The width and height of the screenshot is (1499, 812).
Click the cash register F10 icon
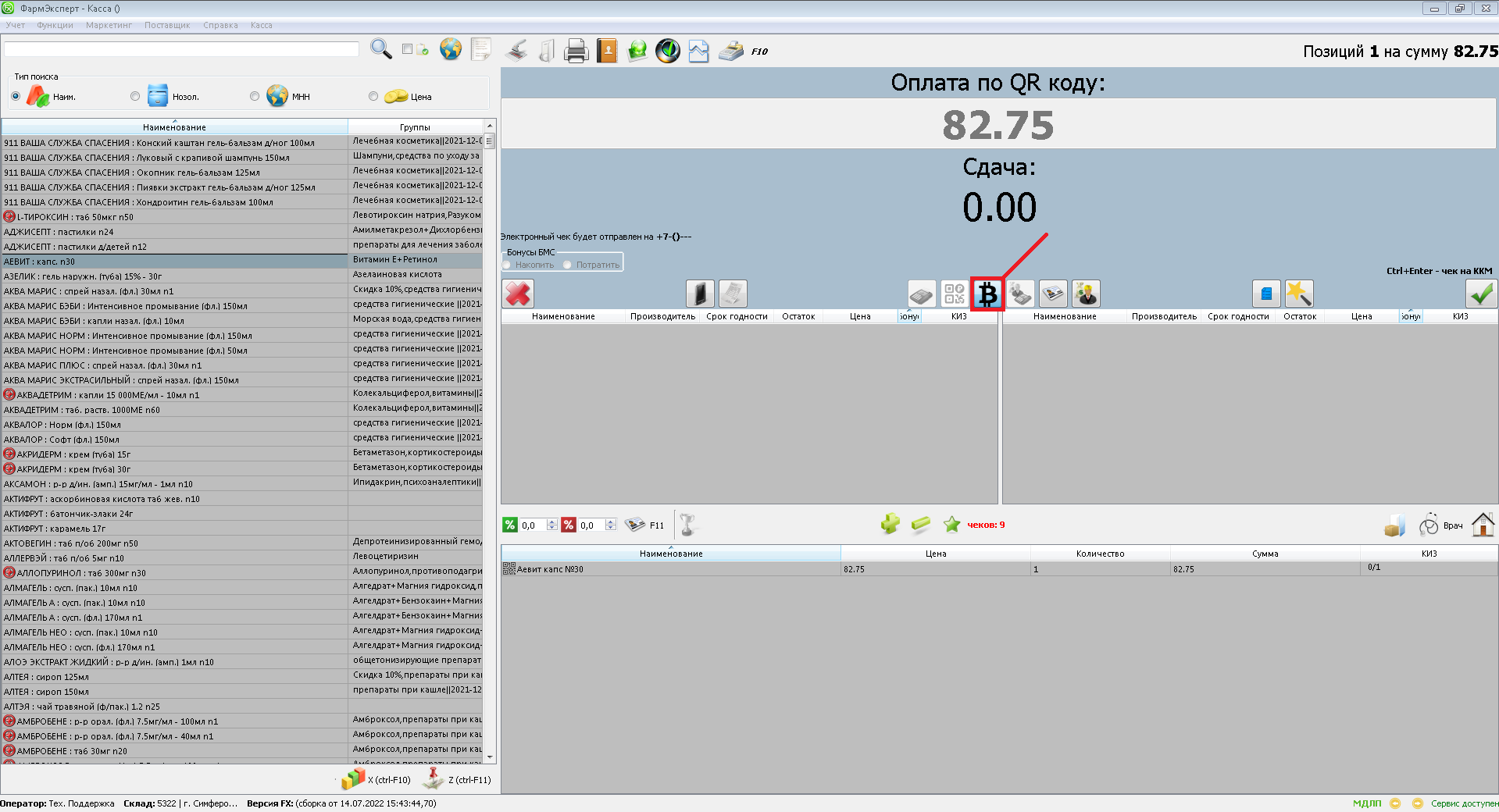coord(732,51)
